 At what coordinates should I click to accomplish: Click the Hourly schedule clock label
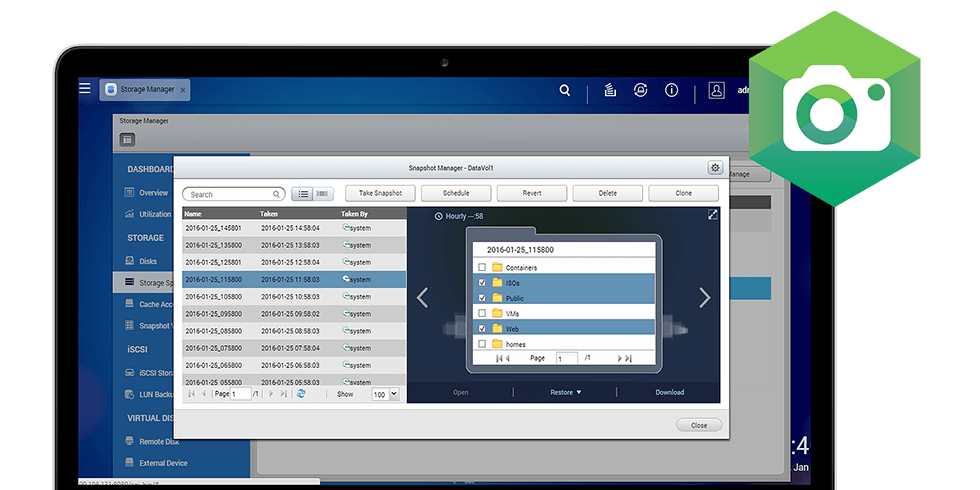[459, 216]
